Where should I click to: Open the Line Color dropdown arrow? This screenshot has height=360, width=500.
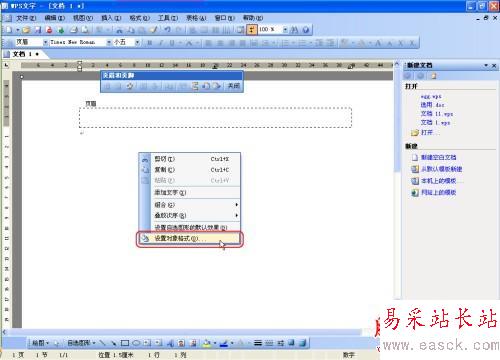coord(232,343)
